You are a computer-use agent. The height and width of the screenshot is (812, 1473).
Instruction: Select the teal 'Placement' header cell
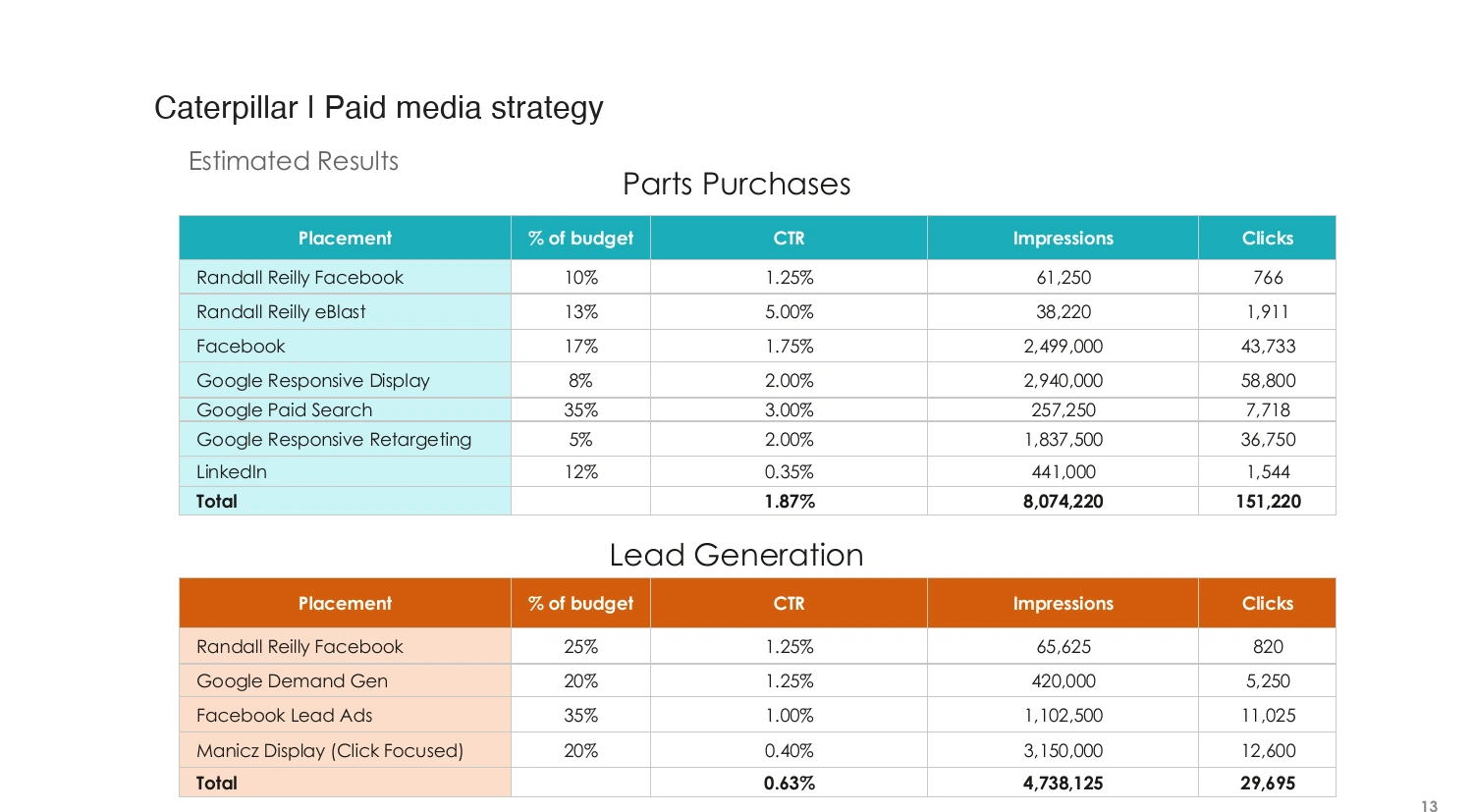[345, 238]
